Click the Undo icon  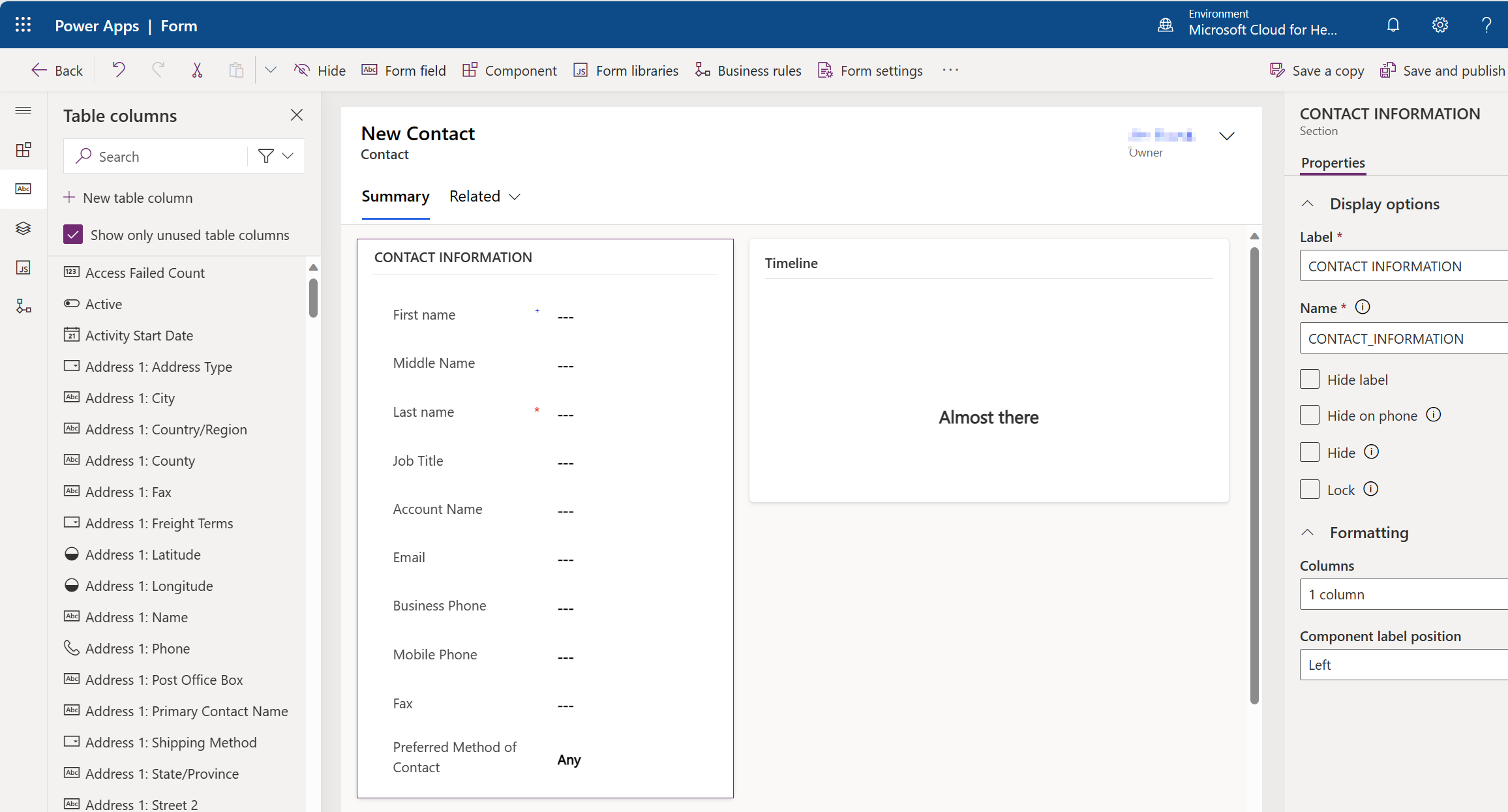click(x=118, y=70)
